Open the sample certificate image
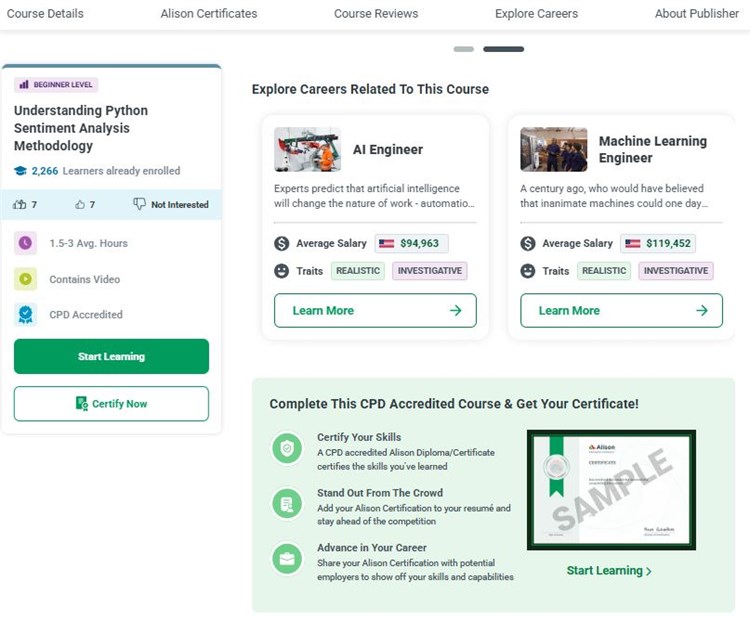The image size is (750, 621). click(x=611, y=490)
